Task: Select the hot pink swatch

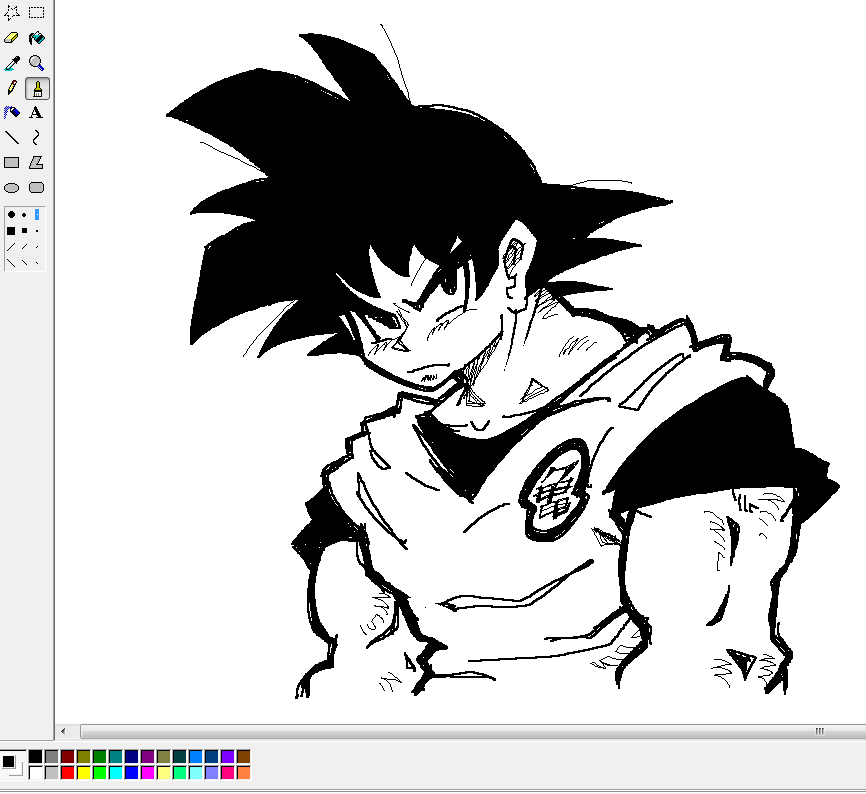Action: coord(228,772)
